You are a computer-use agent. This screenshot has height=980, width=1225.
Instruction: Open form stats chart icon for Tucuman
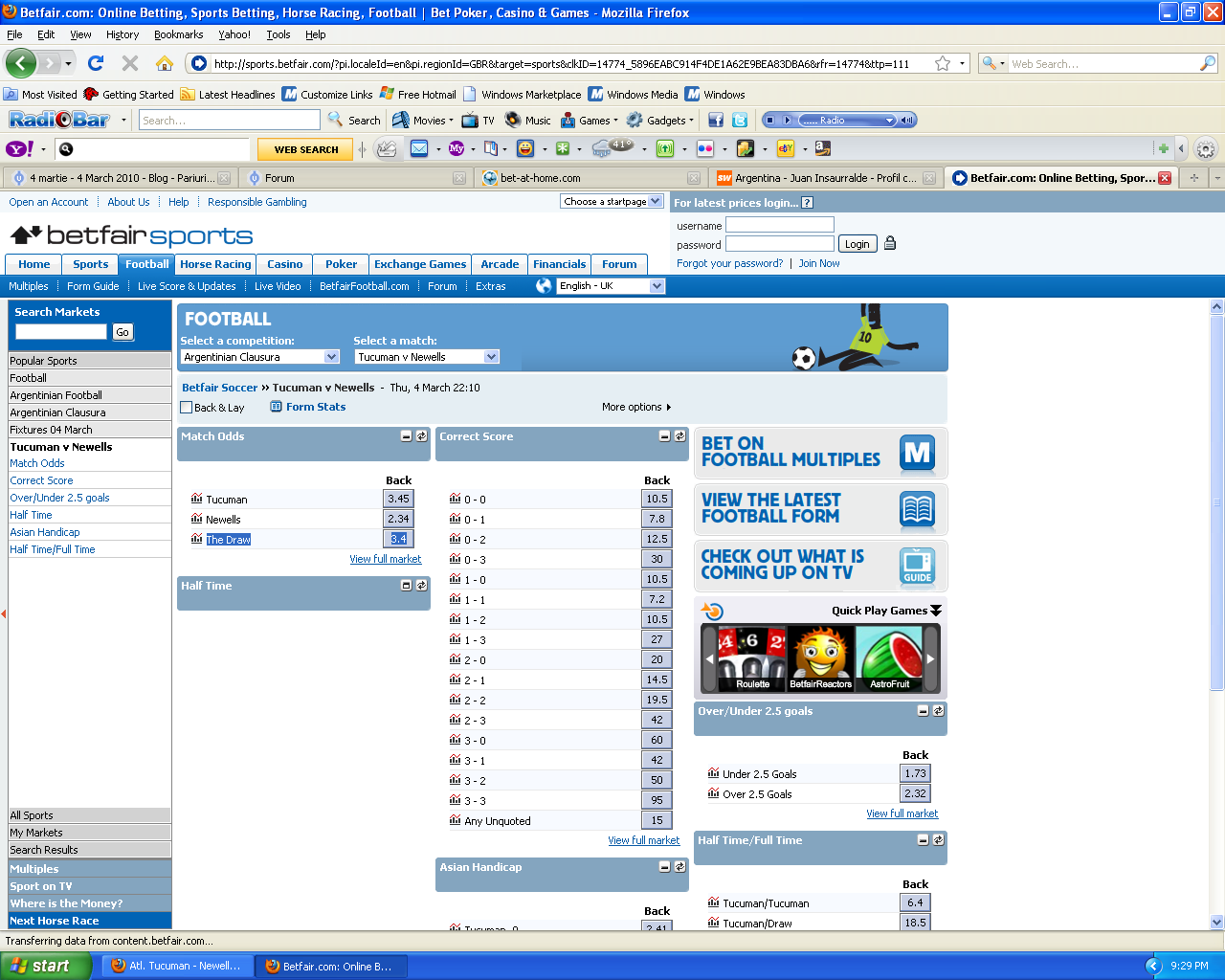[196, 499]
